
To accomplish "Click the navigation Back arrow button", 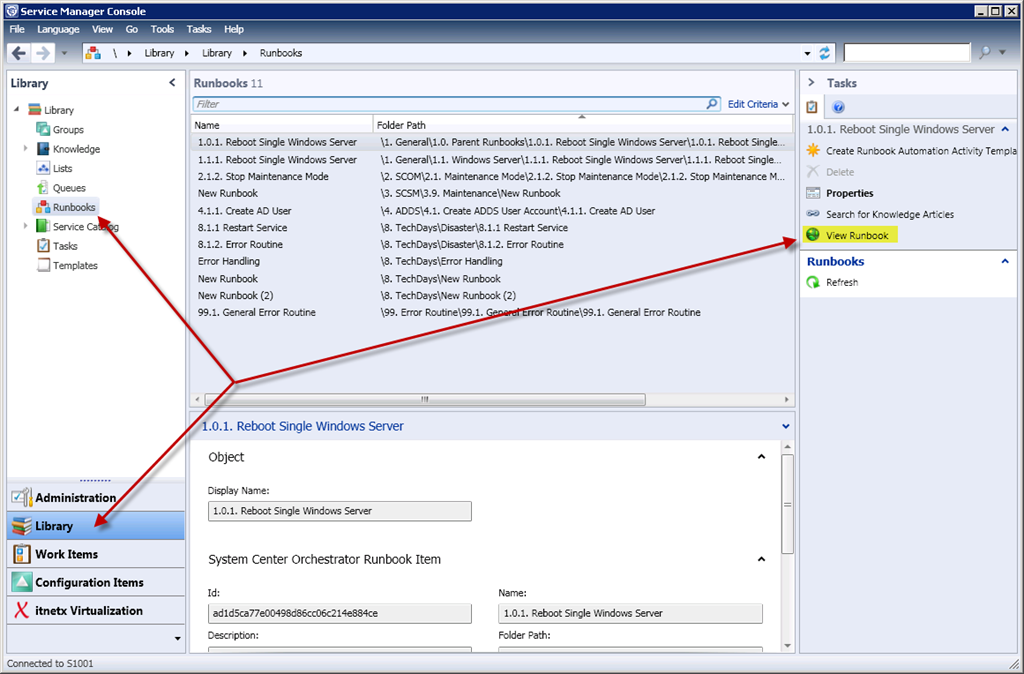I will pos(19,53).
